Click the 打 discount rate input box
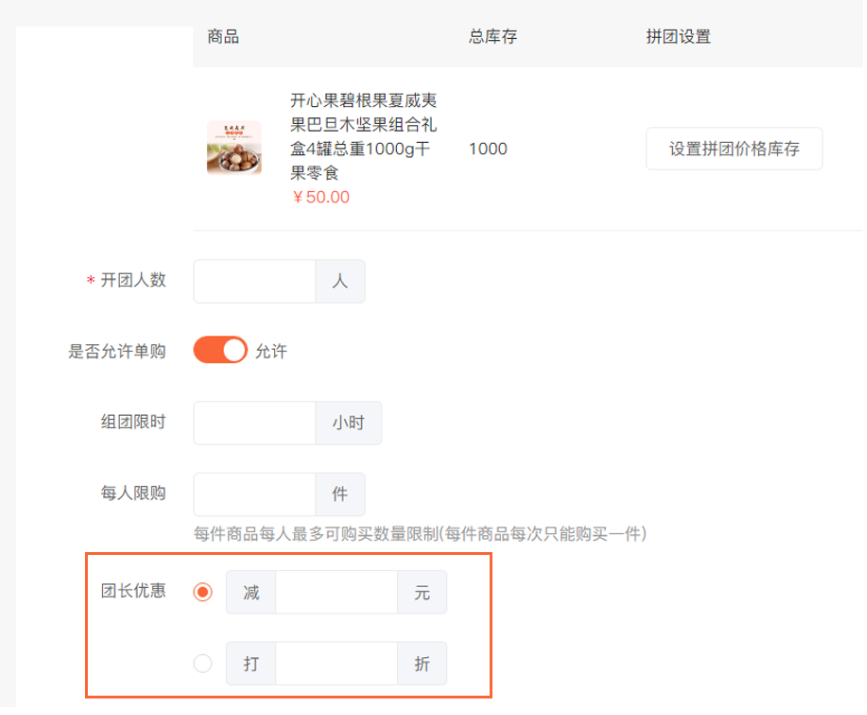This screenshot has height=715, width=867. click(x=336, y=663)
